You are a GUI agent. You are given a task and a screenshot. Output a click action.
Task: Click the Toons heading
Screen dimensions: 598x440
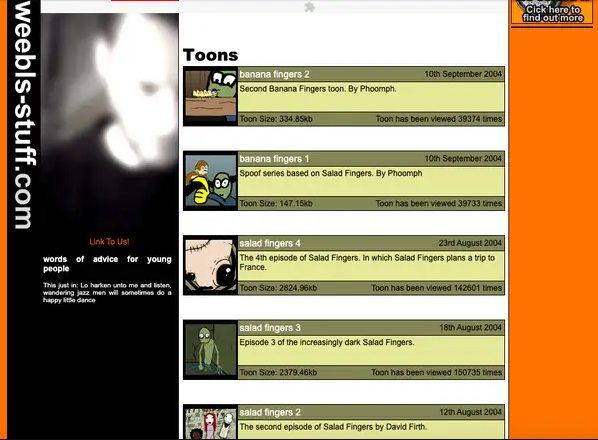(211, 55)
